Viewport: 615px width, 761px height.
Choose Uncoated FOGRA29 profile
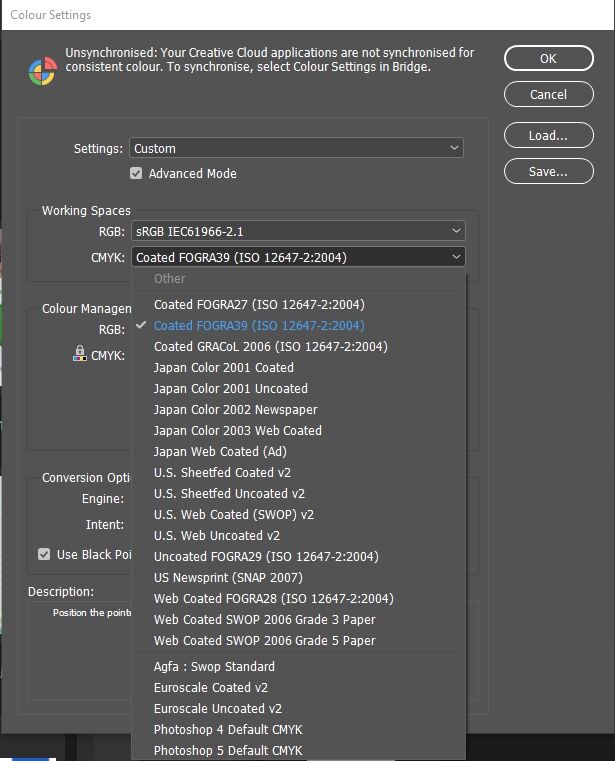(x=266, y=557)
